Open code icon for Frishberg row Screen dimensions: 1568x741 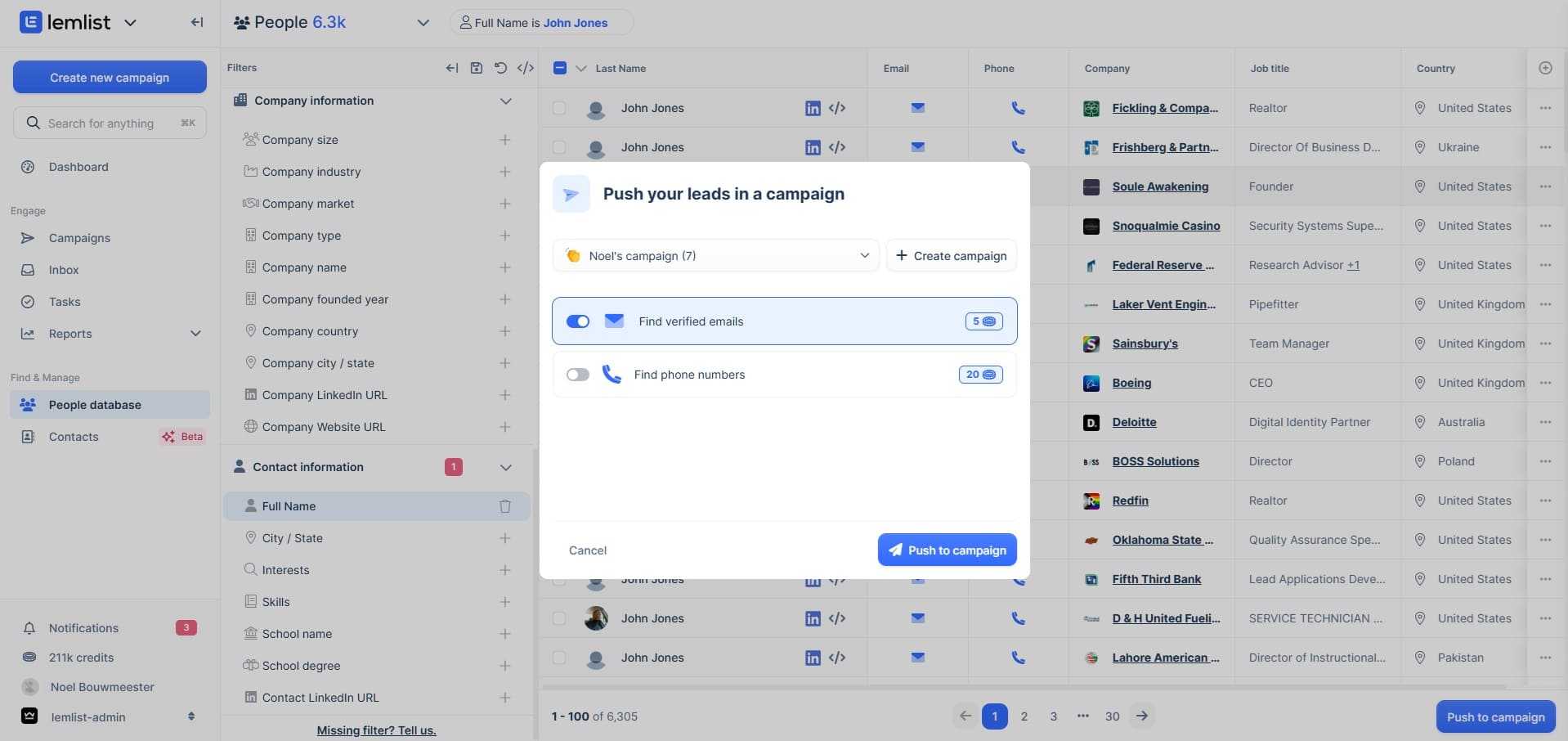point(837,147)
